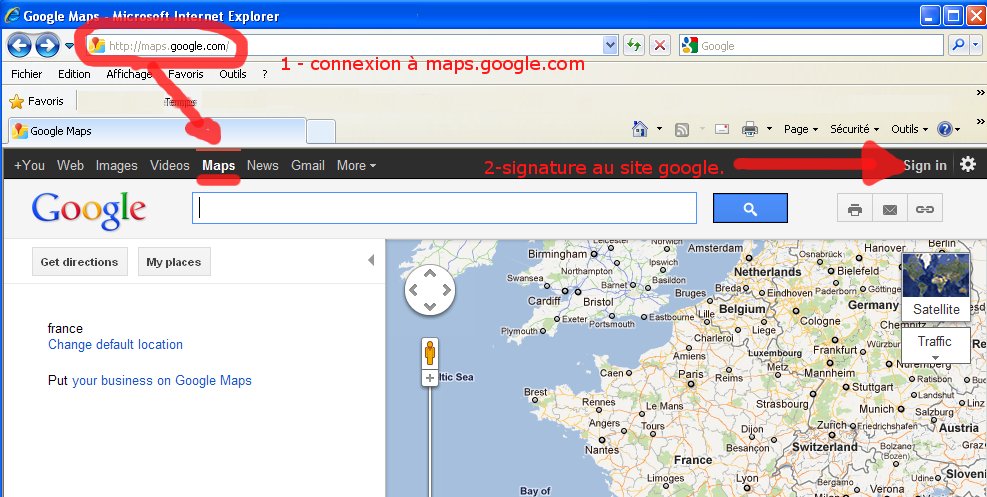987x497 pixels.
Task: Toggle the Traffic layer button
Action: [x=935, y=345]
